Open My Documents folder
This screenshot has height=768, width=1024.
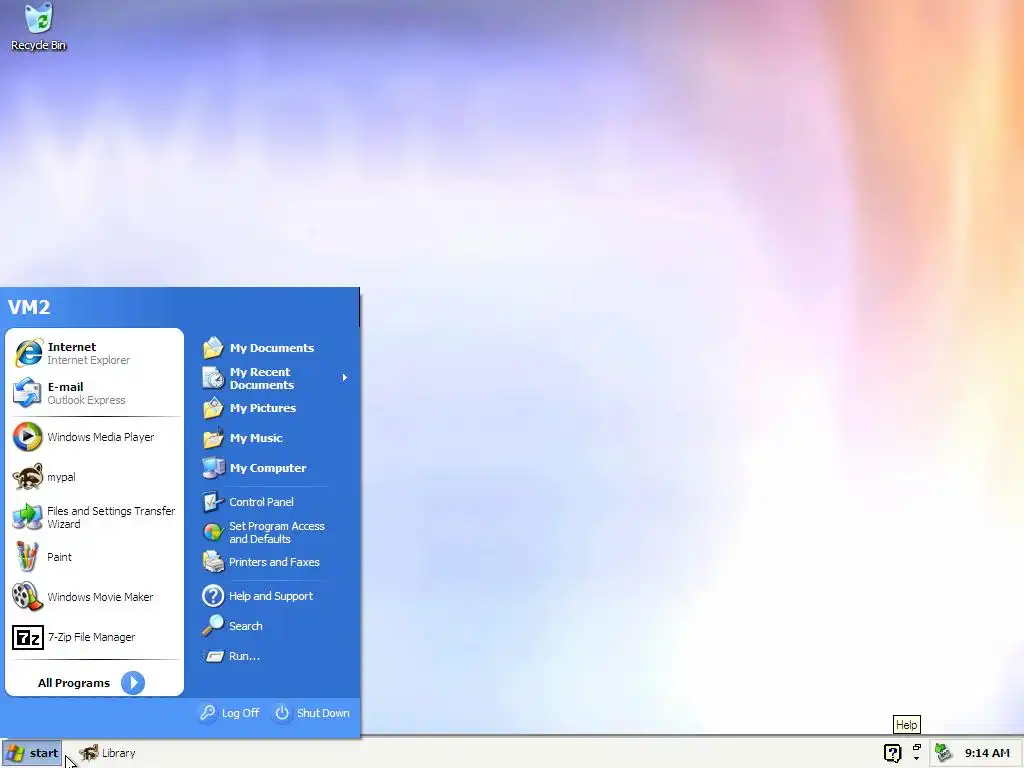273,348
